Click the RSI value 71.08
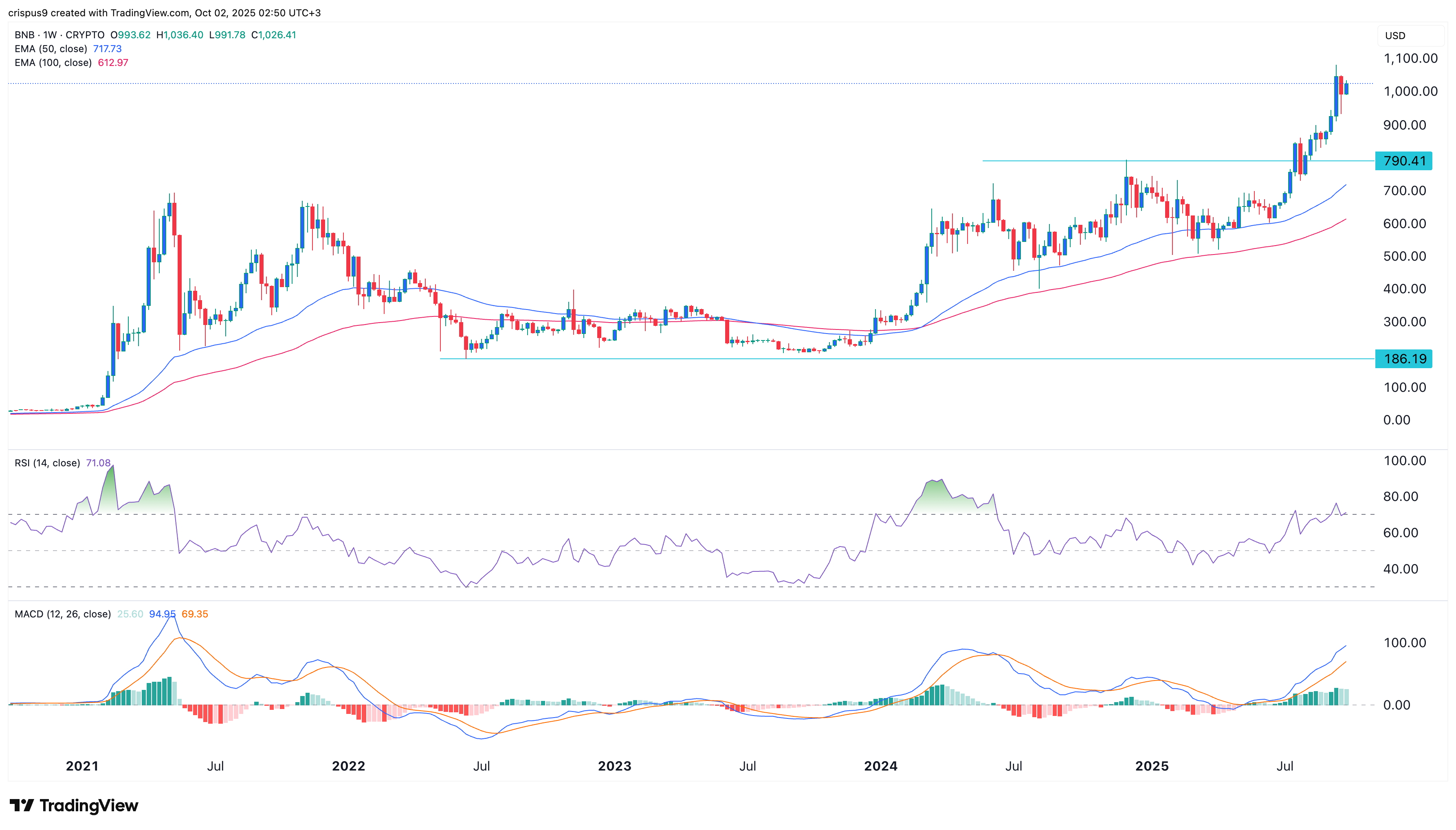The height and width of the screenshot is (830, 1456). (x=98, y=463)
